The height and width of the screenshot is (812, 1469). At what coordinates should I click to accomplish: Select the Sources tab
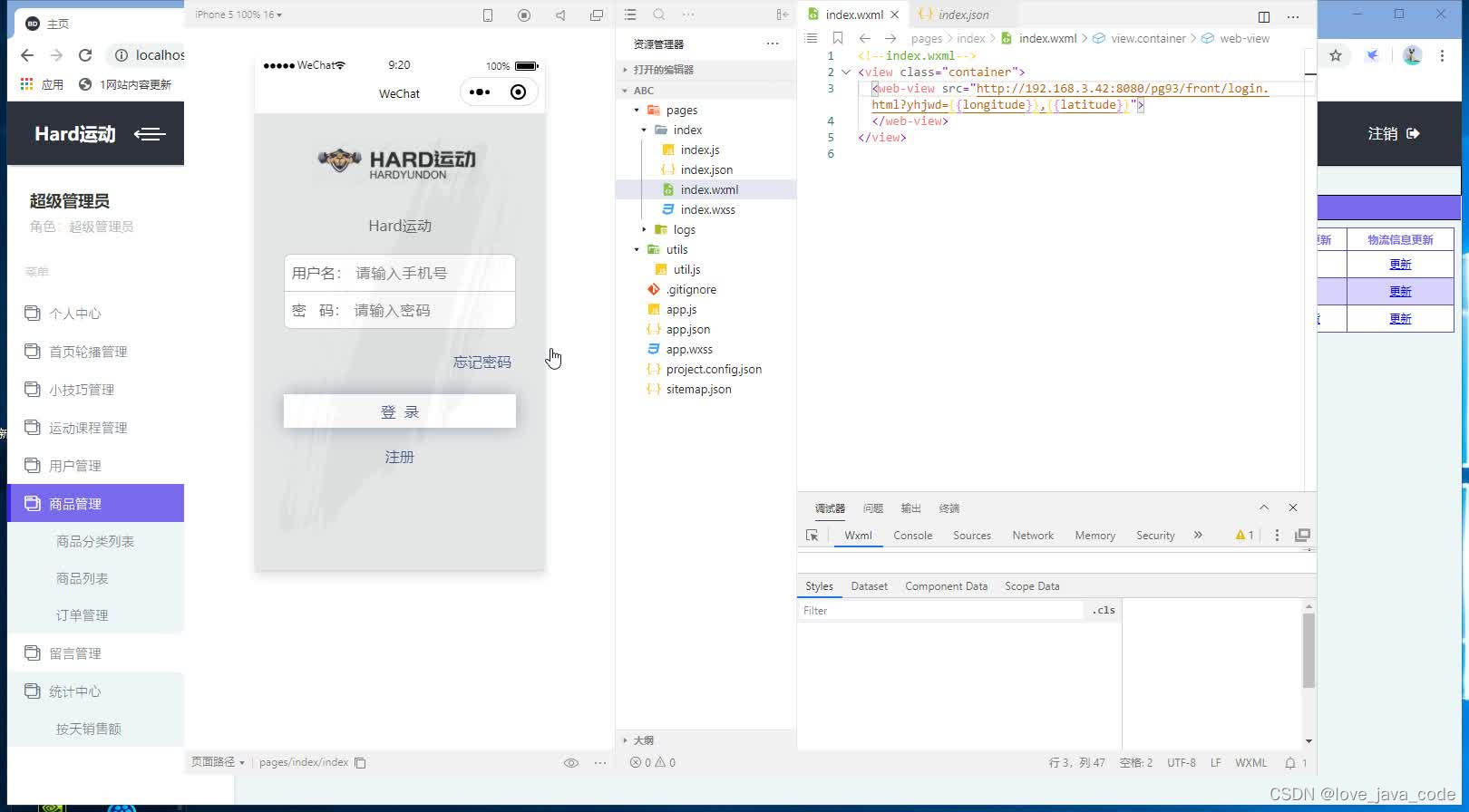(972, 536)
